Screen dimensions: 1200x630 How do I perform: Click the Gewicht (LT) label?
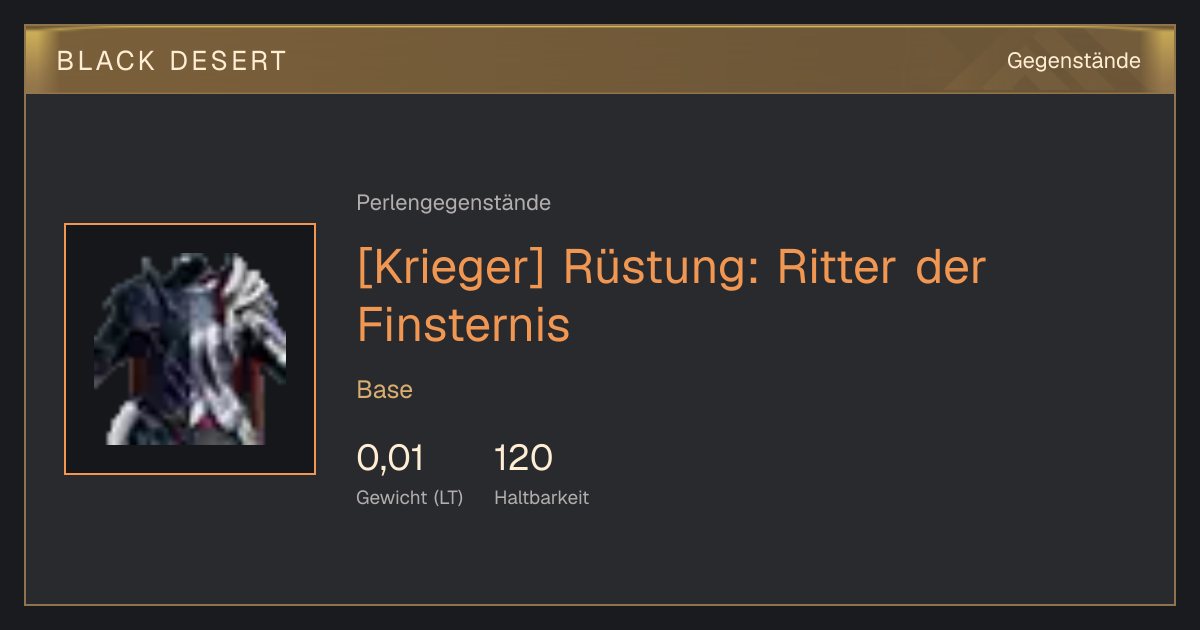(410, 497)
